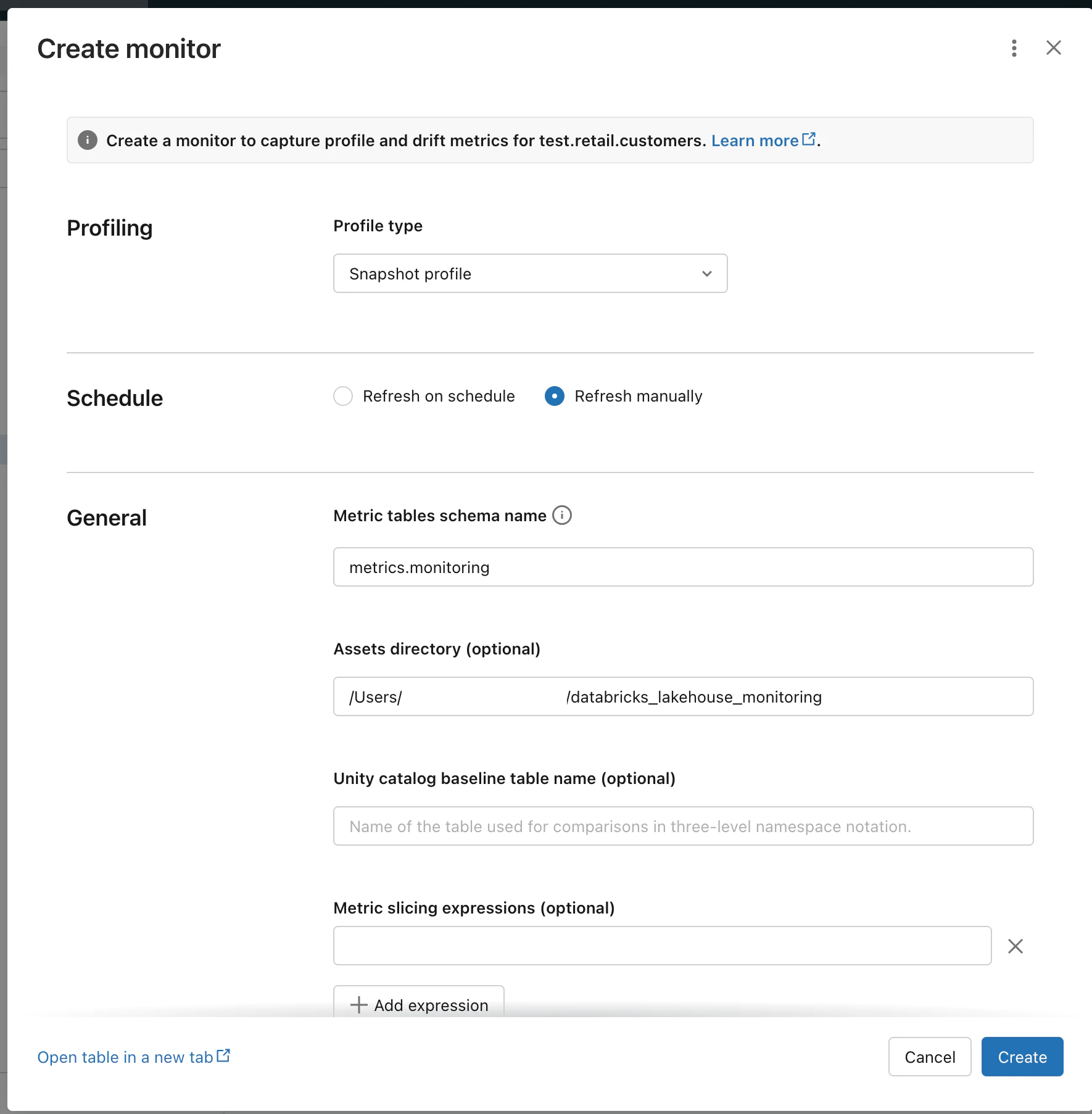Viewport: 1092px width, 1114px height.
Task: Open the Snapshot profile combo box
Action: (x=531, y=273)
